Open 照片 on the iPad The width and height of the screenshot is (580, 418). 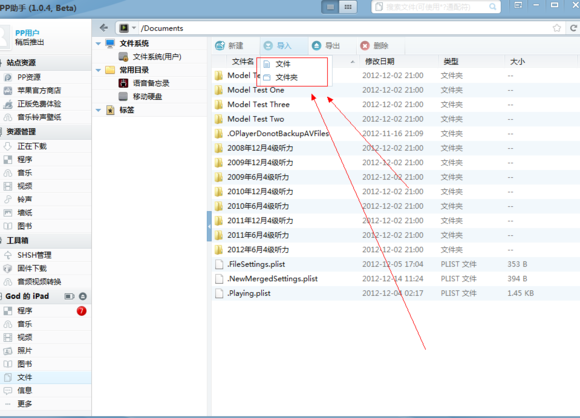[x=24, y=351]
